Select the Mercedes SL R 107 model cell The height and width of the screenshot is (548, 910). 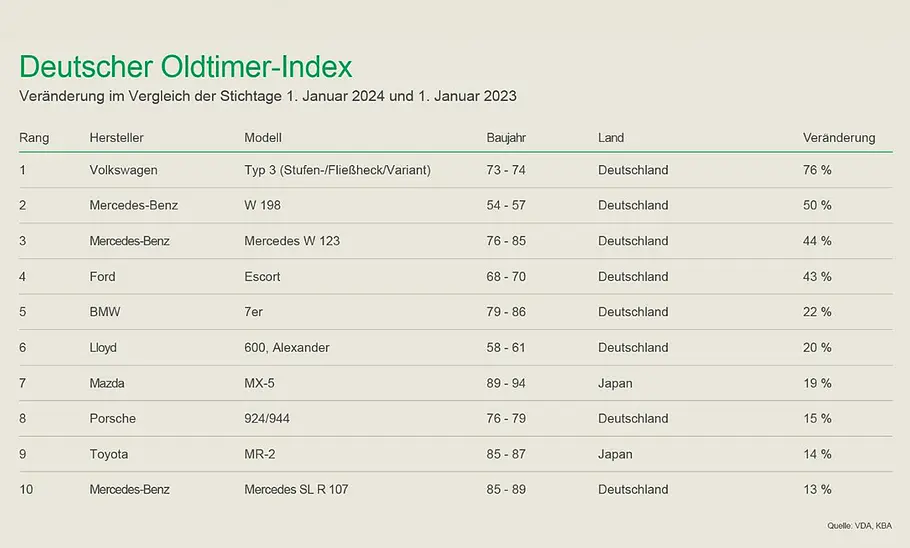(x=296, y=489)
